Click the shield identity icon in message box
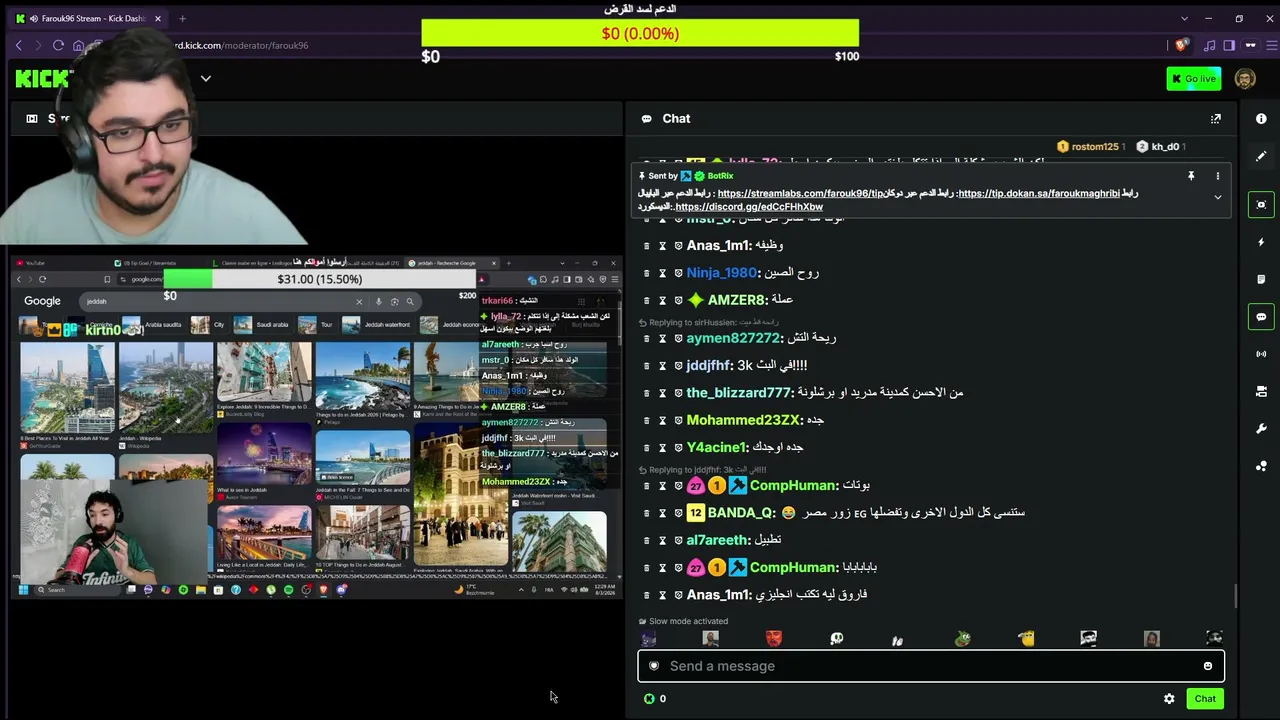1280x720 pixels. [654, 666]
